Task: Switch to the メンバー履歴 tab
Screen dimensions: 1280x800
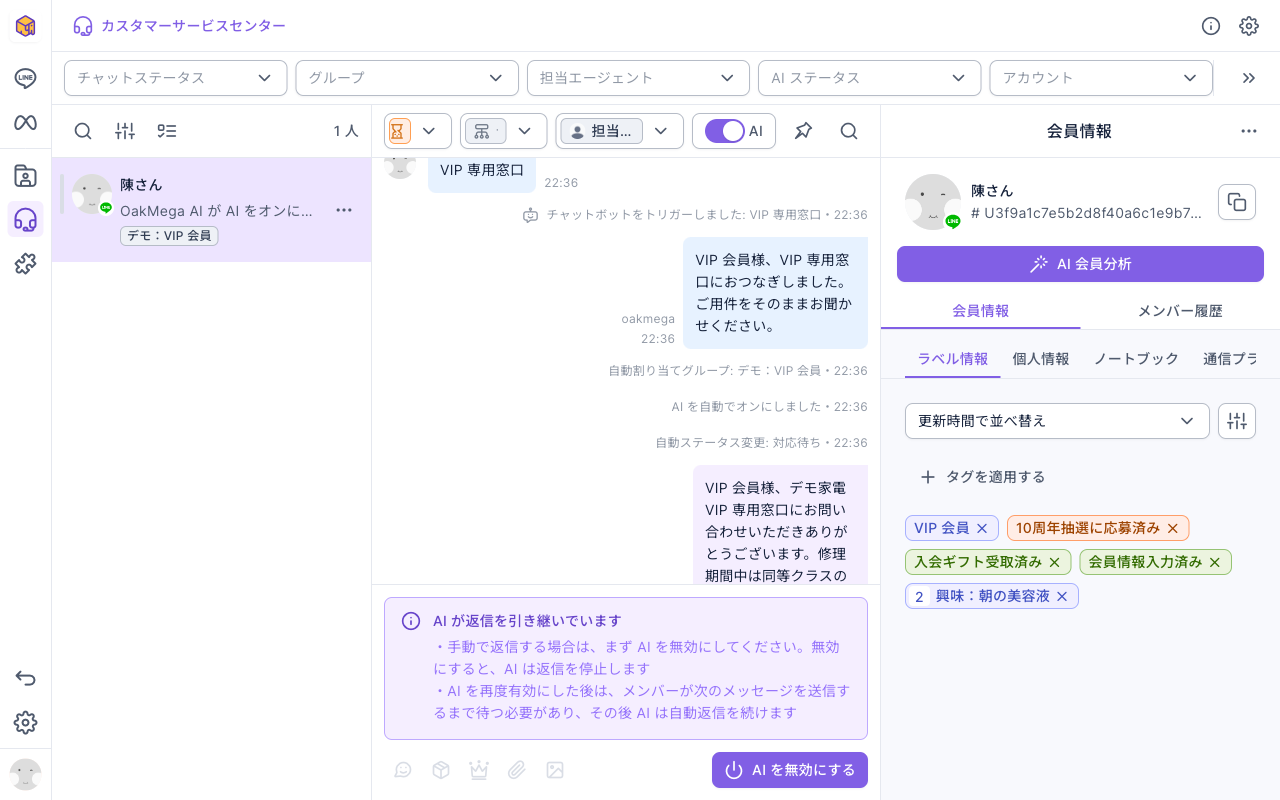Action: 1180,311
